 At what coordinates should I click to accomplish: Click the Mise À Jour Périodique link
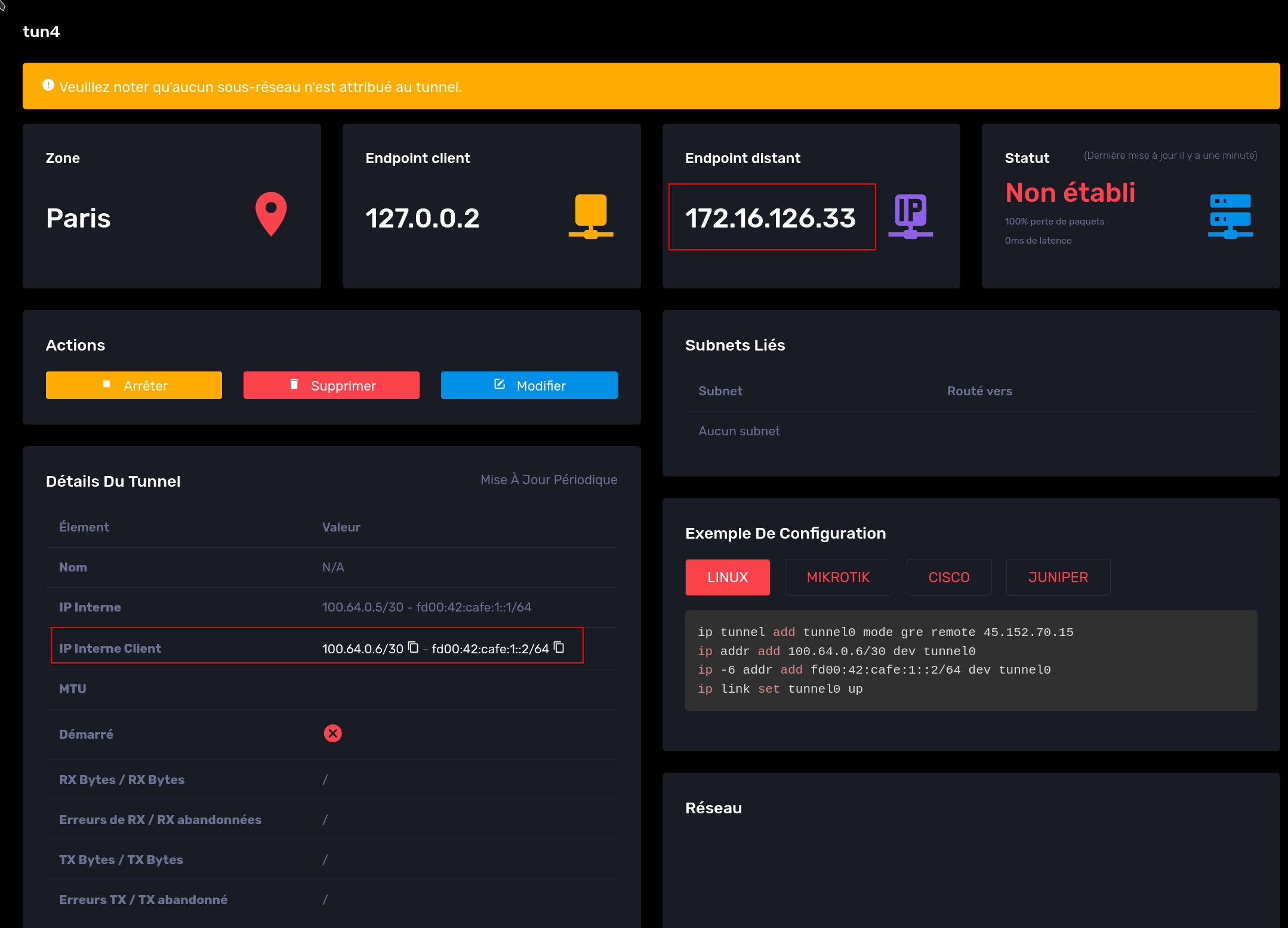click(549, 480)
